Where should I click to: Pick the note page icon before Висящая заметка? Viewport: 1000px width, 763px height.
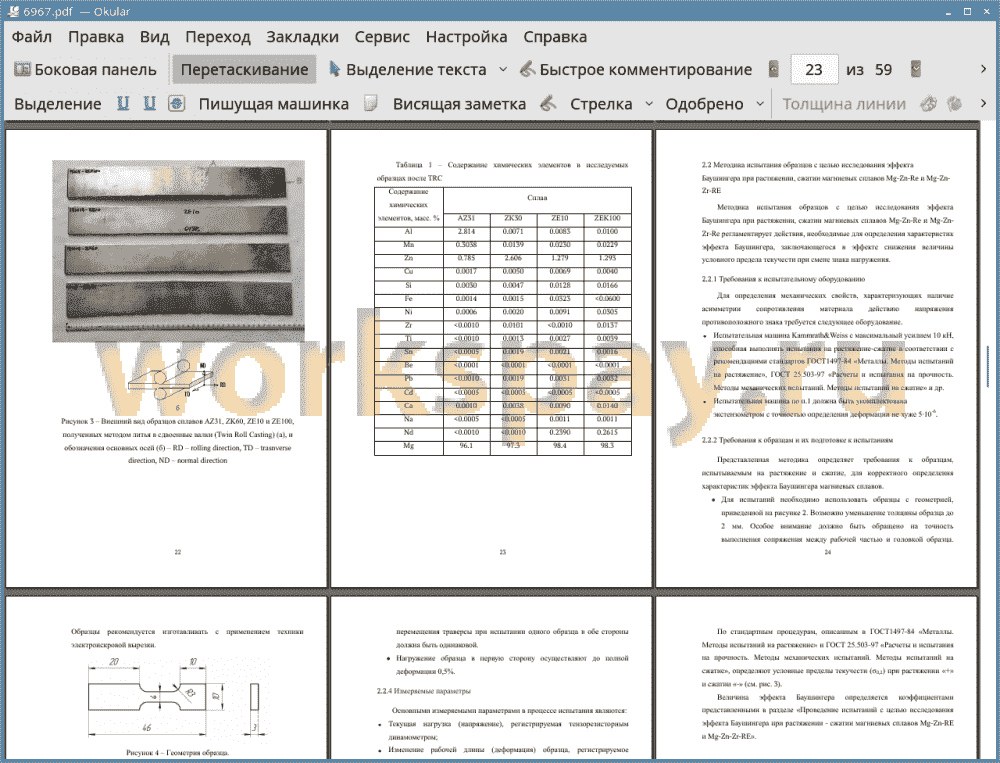click(x=371, y=104)
